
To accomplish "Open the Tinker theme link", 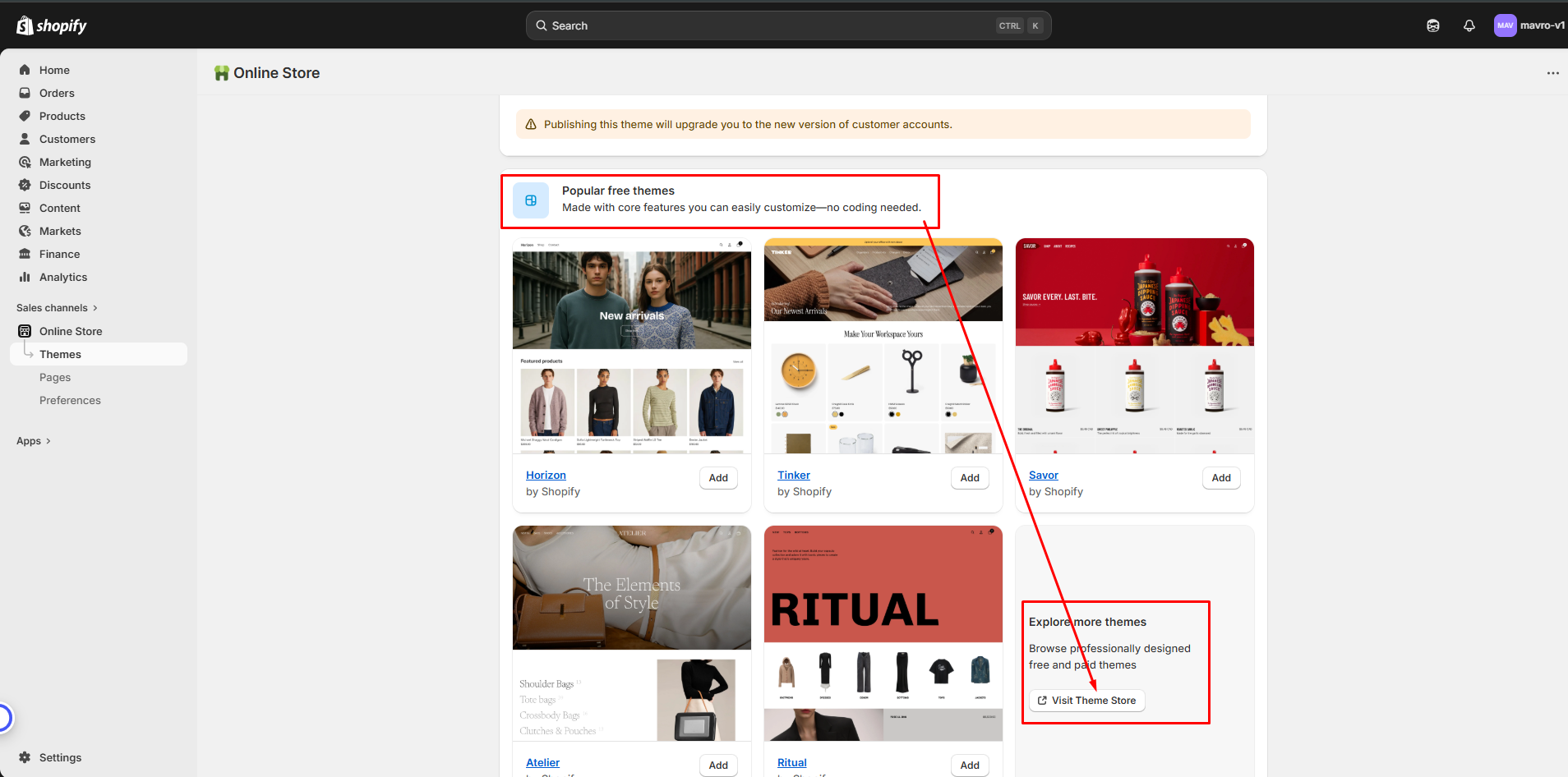I will pos(793,475).
